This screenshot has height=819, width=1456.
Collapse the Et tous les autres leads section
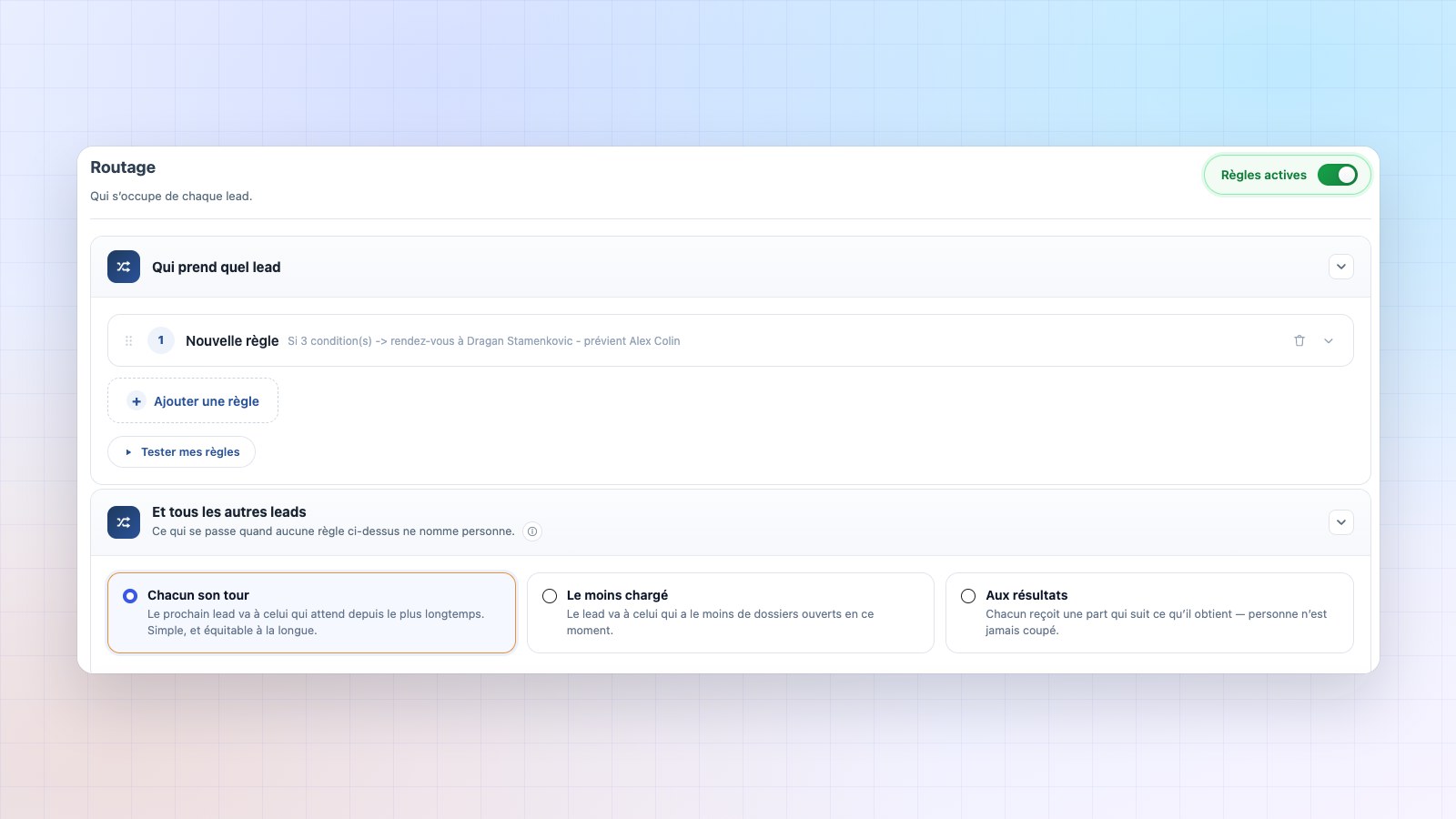tap(1341, 522)
